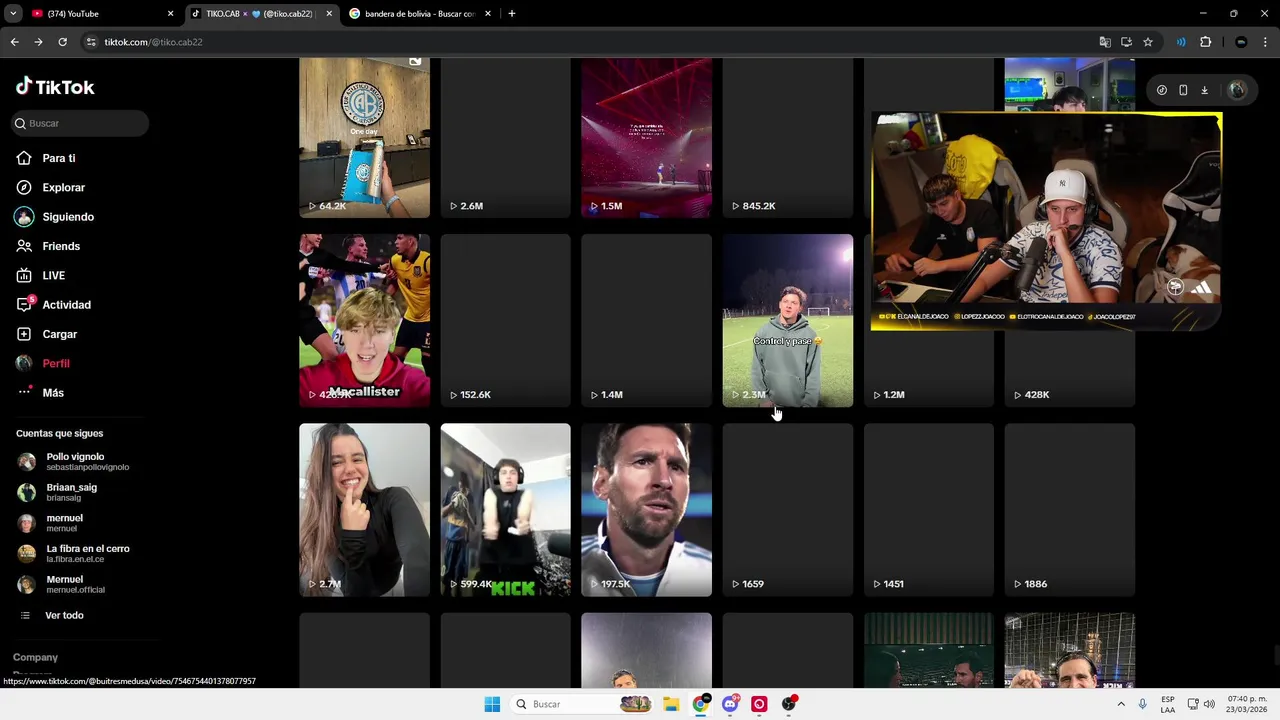Open girl video with 2.7M views
This screenshot has height=720, width=1280.
click(x=364, y=510)
